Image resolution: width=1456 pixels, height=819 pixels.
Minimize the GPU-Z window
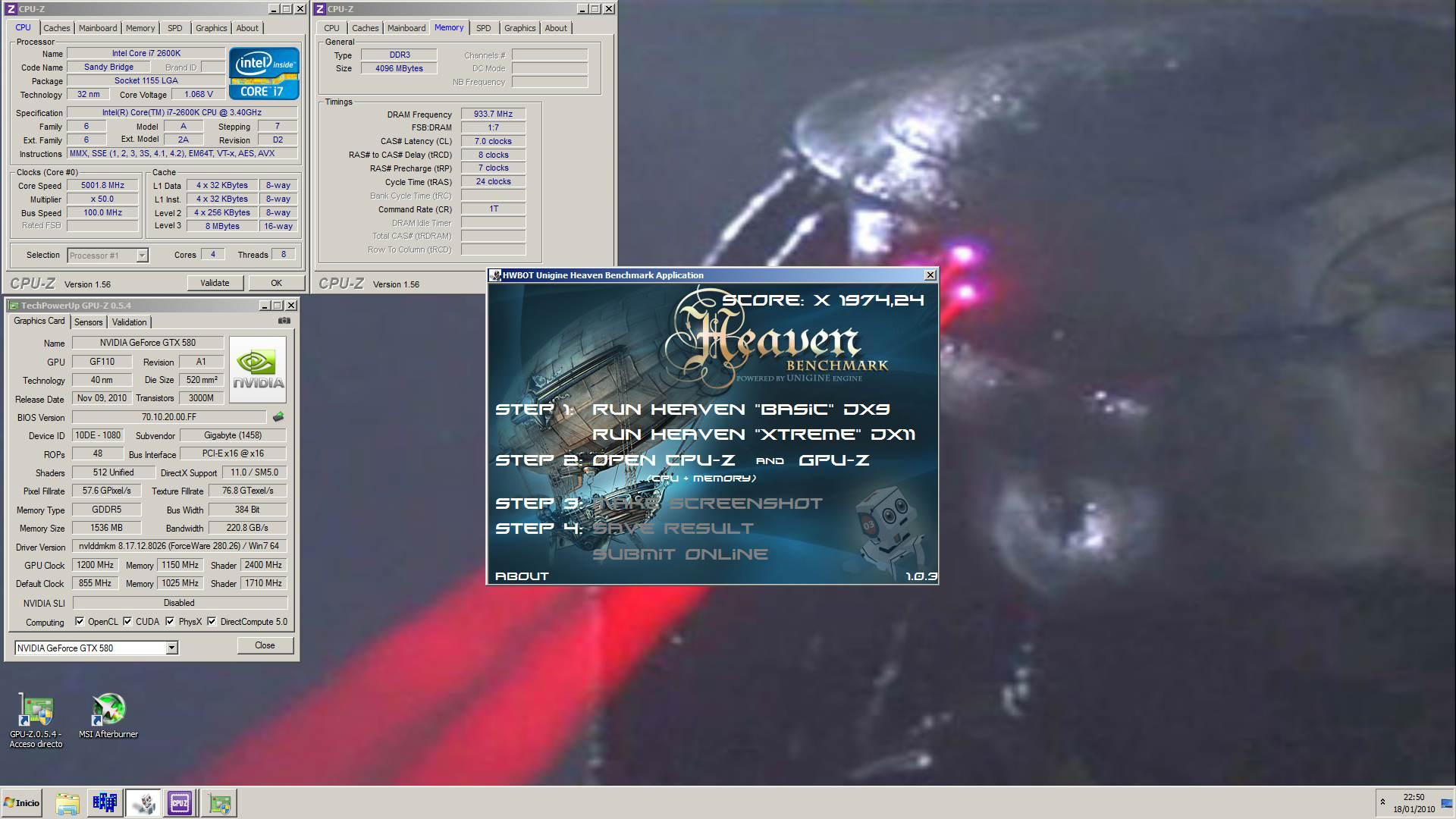coord(265,306)
